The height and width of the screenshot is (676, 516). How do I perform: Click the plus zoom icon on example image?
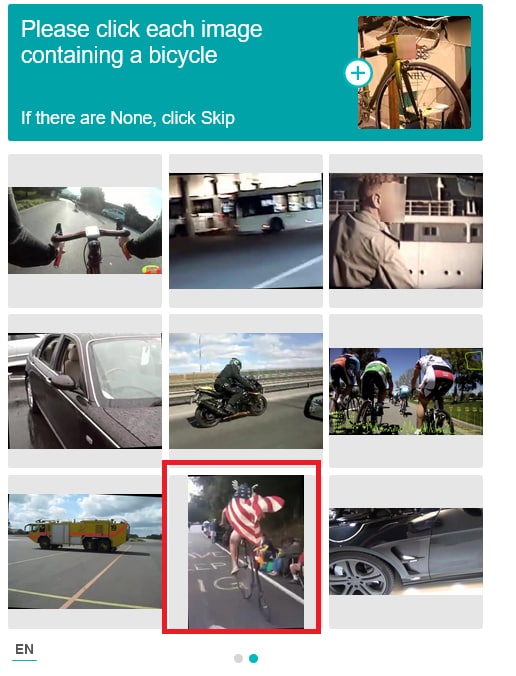pos(358,73)
